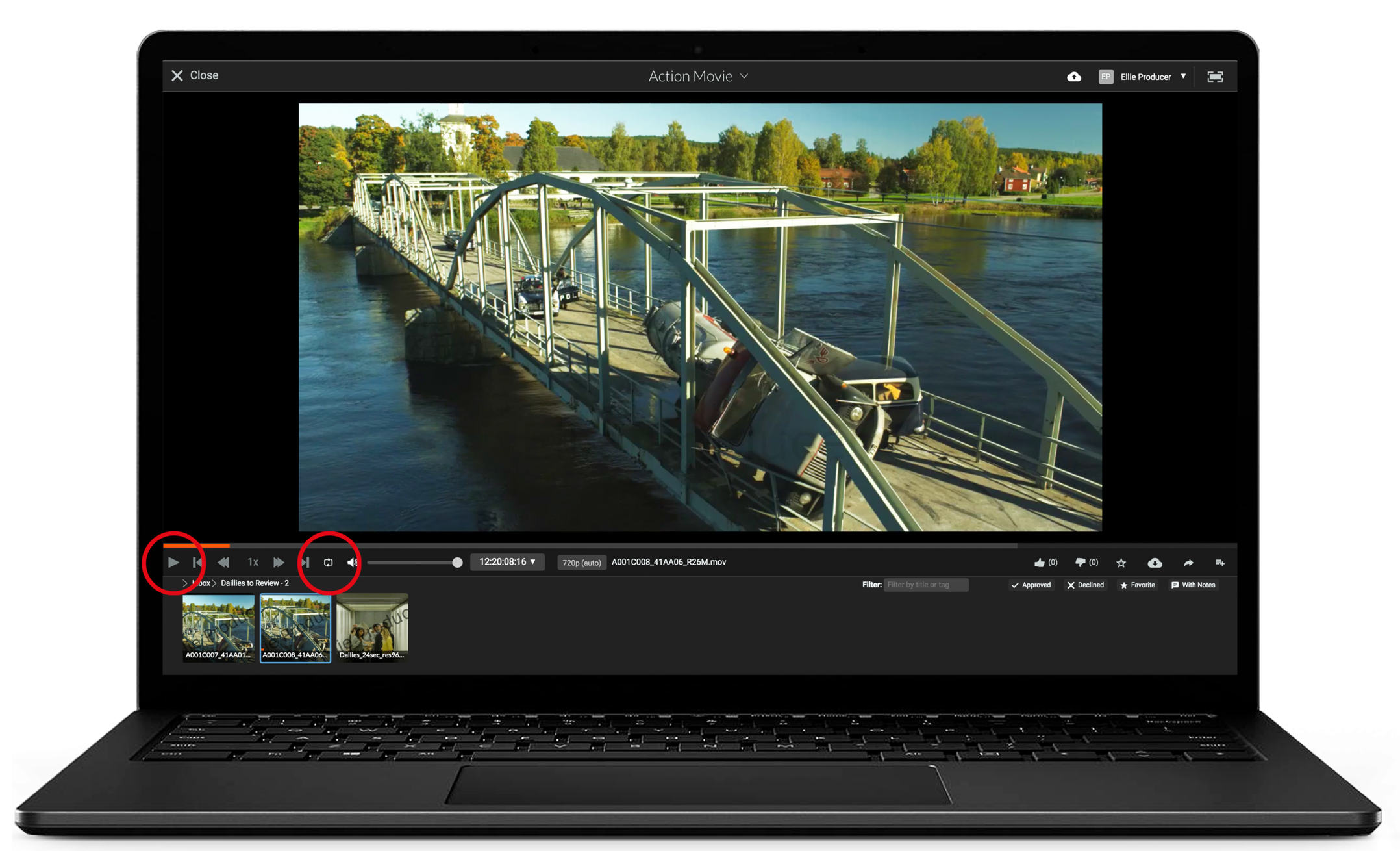Toggle loop playback icon

click(328, 563)
